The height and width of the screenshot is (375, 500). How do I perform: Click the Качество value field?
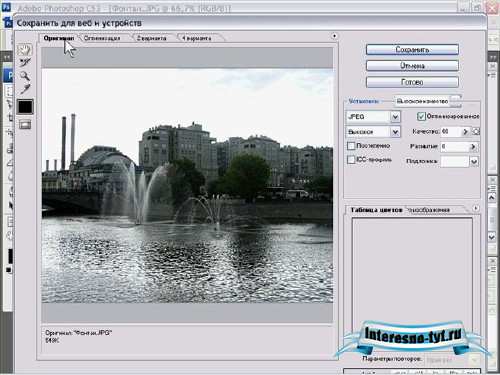451,132
